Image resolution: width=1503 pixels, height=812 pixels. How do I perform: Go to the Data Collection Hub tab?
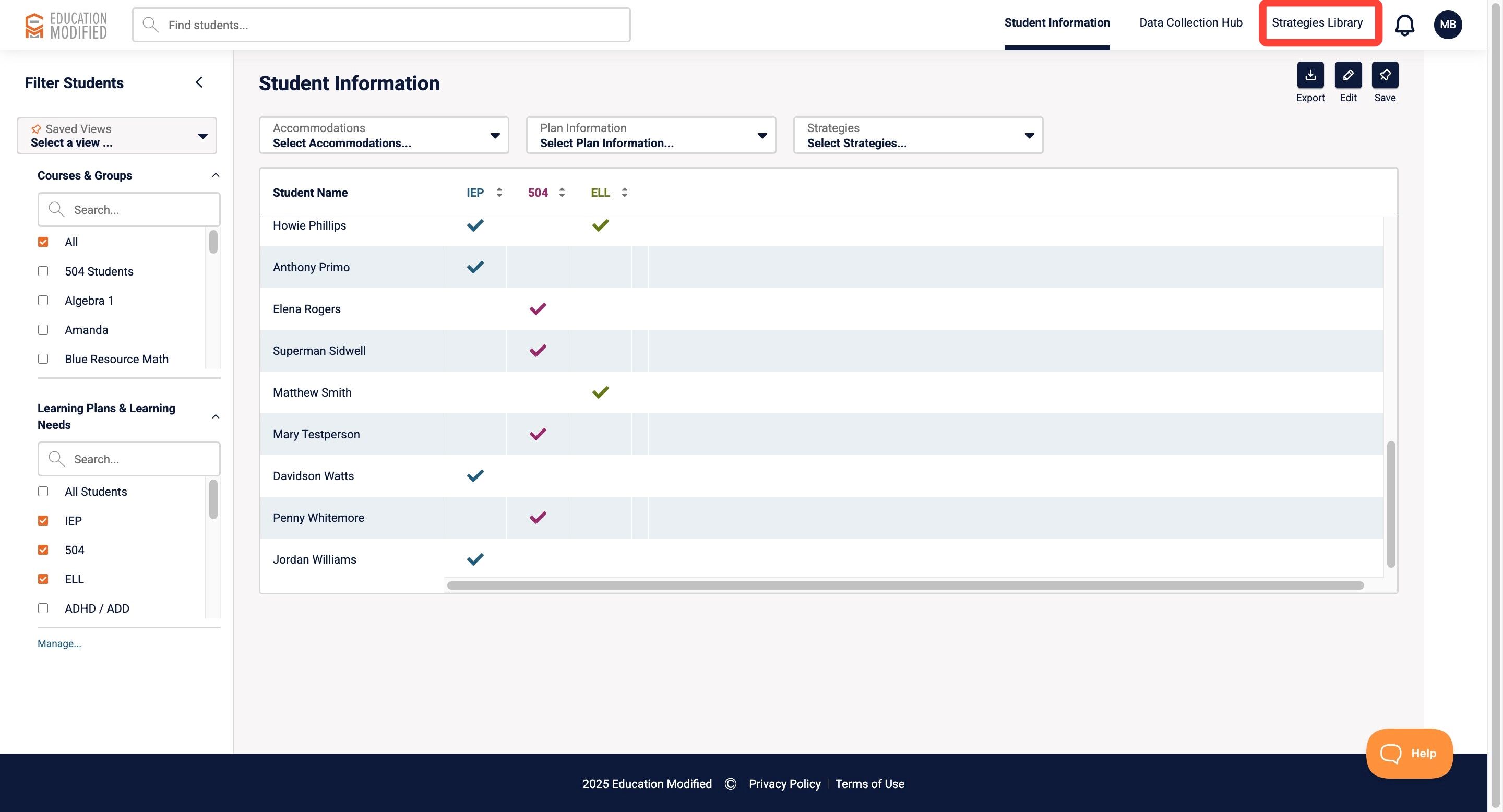pos(1190,23)
